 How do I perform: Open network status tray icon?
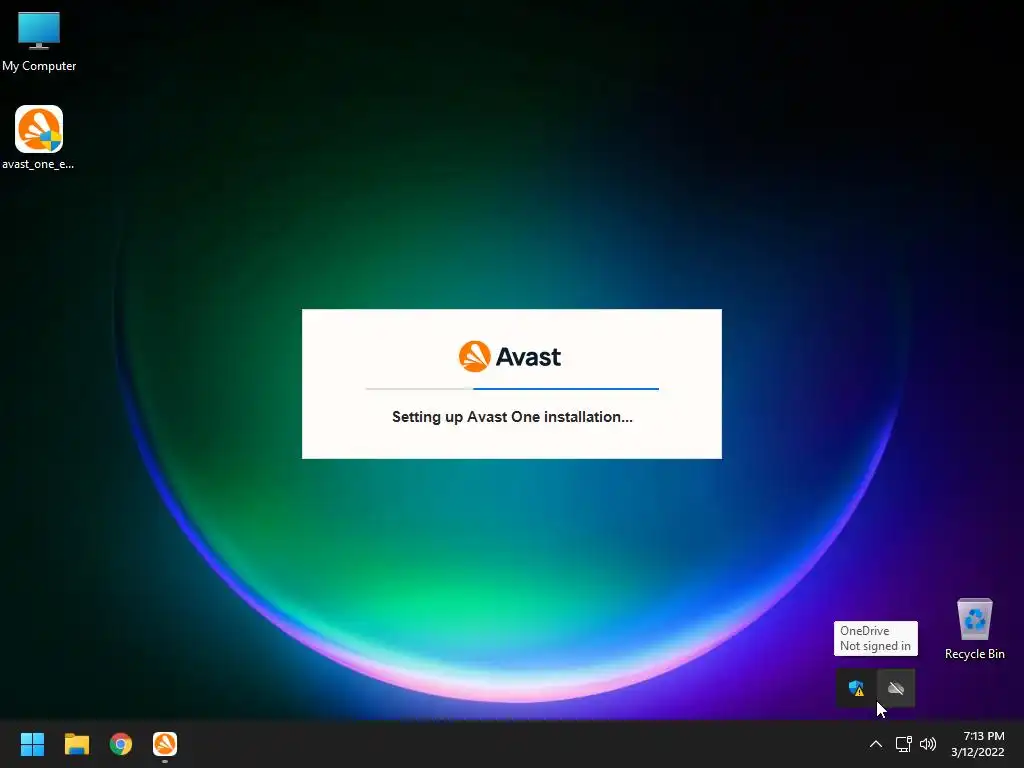click(x=903, y=744)
